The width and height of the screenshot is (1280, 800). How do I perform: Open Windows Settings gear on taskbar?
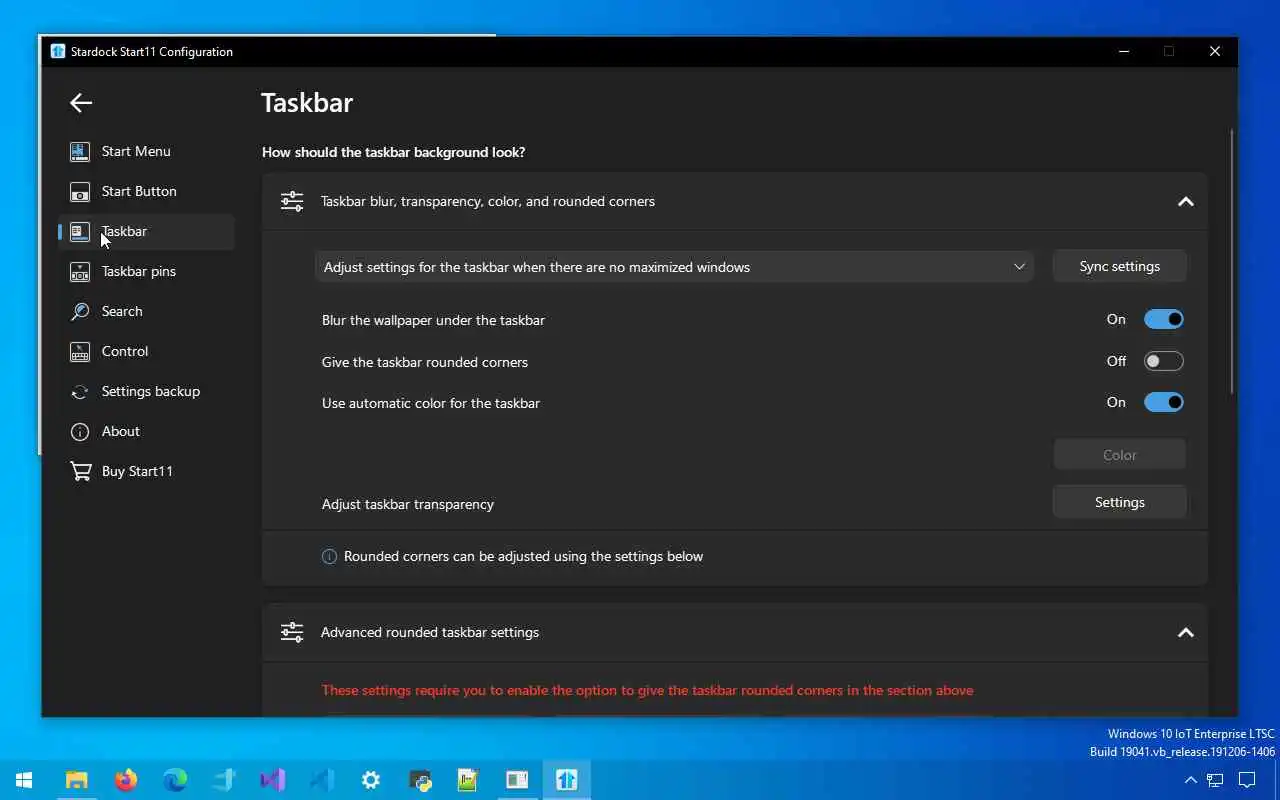tap(370, 780)
